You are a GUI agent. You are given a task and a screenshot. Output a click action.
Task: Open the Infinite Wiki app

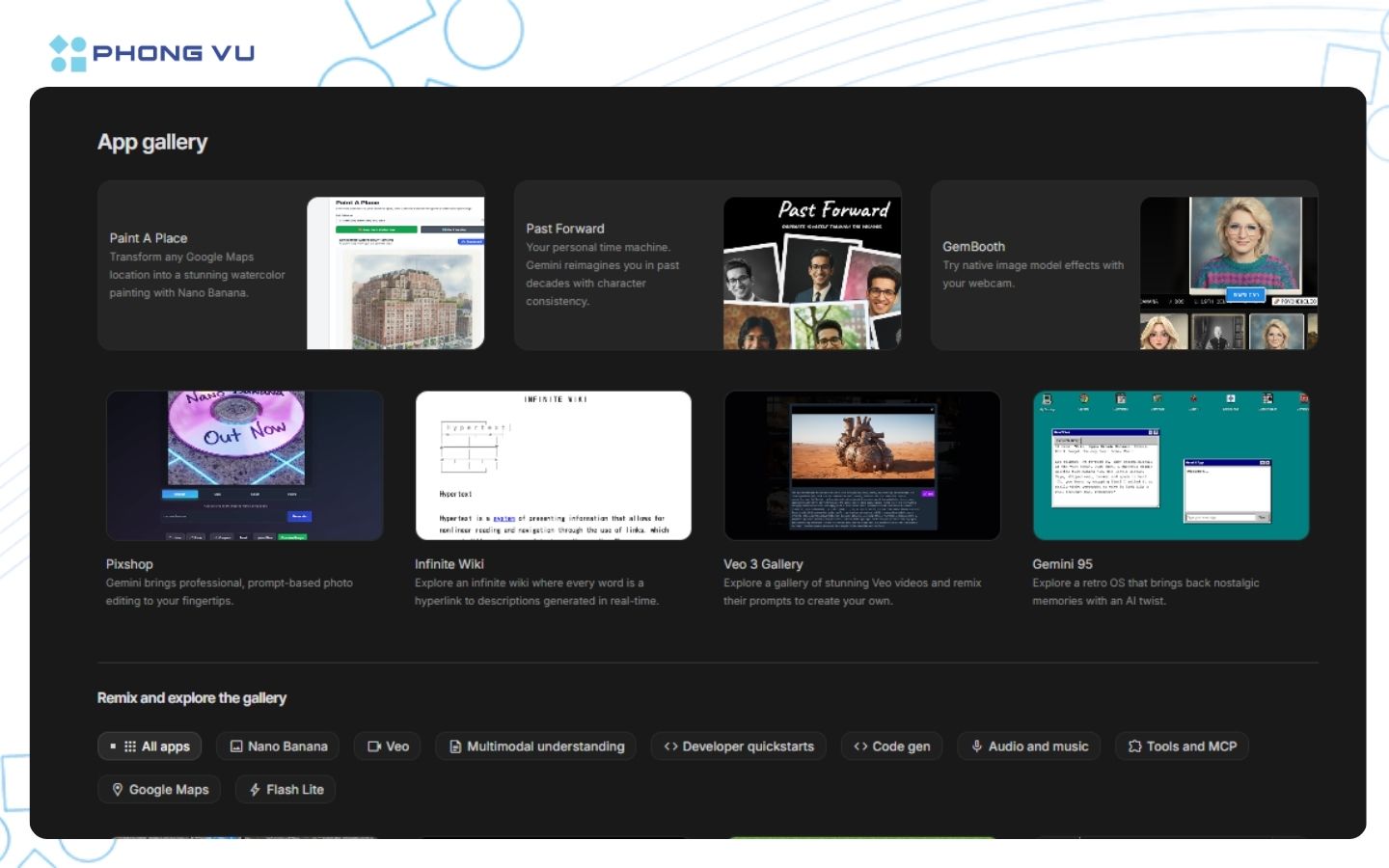[x=553, y=465]
